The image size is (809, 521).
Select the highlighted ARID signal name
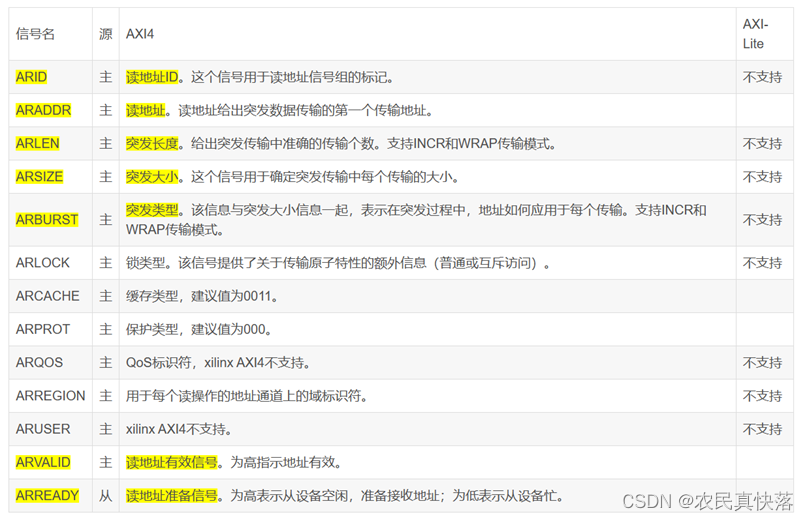(x=32, y=77)
